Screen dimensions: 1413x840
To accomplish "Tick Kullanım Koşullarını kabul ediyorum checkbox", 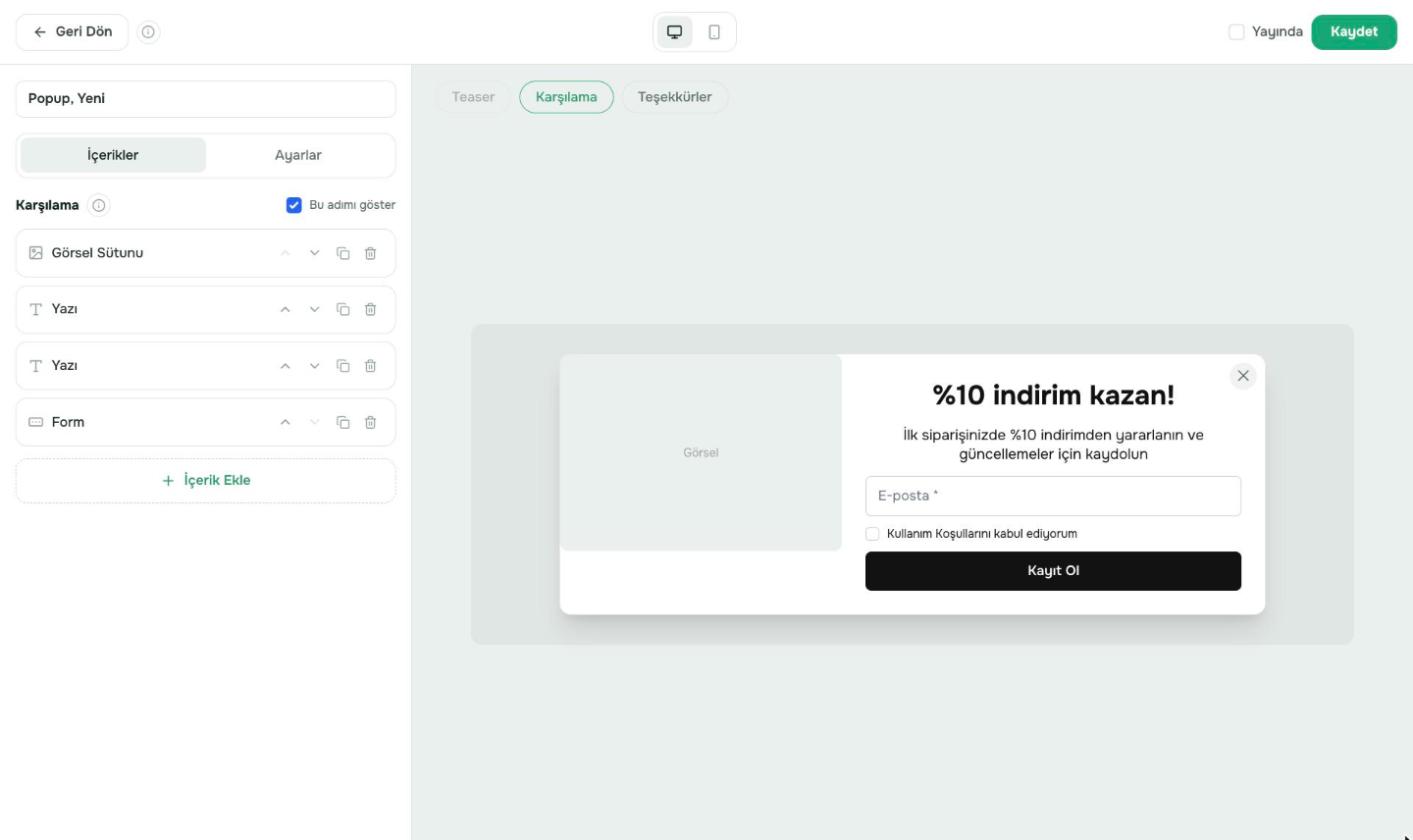I will [x=872, y=534].
